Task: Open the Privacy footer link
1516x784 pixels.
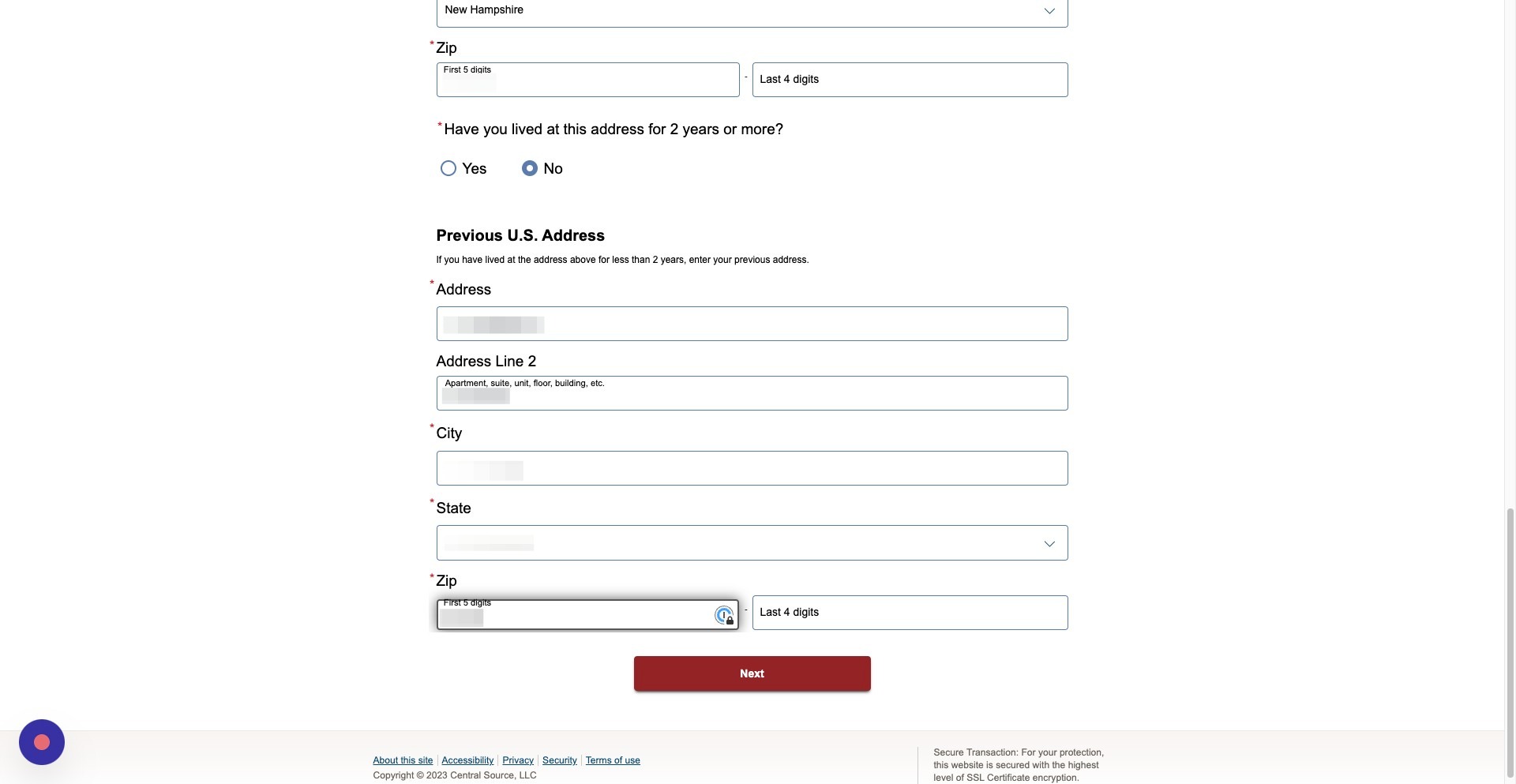Action: (518, 760)
